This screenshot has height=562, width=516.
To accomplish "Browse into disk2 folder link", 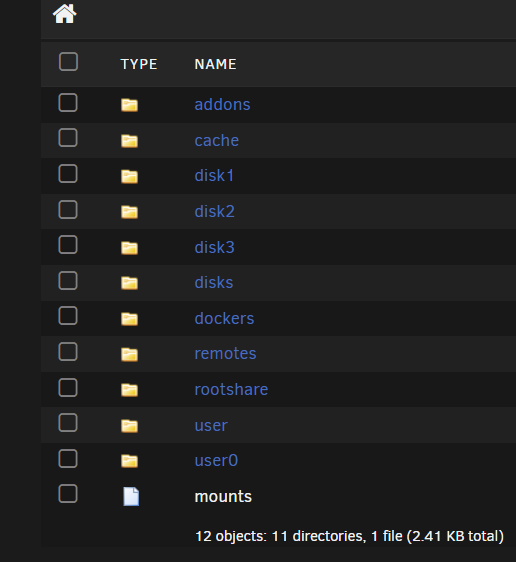I will [214, 211].
